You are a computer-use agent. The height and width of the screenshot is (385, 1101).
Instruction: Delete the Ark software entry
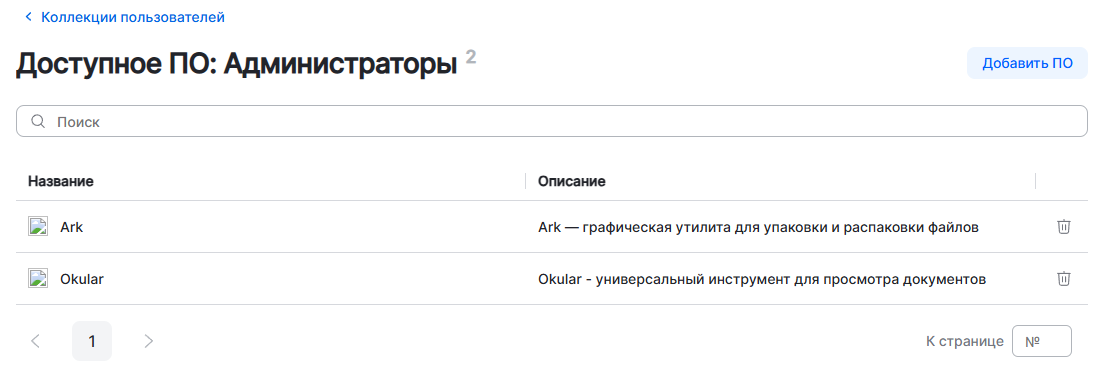tap(1064, 227)
